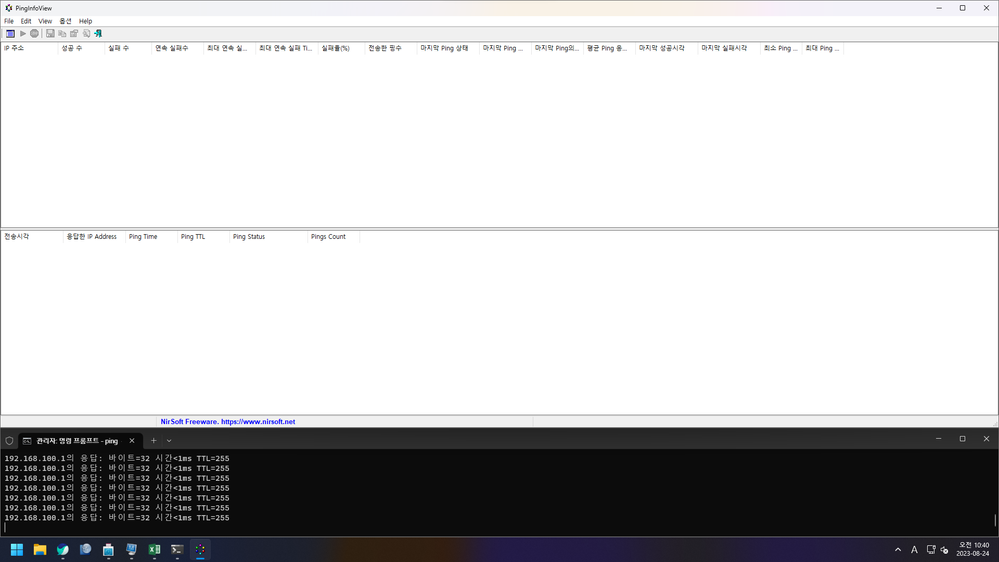This screenshot has height=562, width=999.
Task: Sort by the 성공 수 column header
Action: point(81,48)
